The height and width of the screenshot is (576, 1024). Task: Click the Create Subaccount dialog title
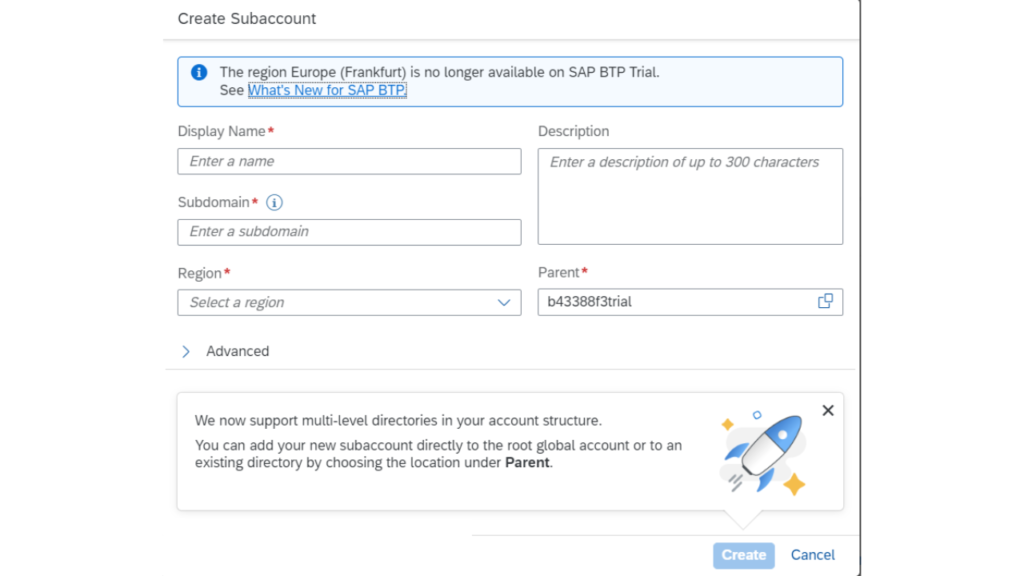point(245,18)
